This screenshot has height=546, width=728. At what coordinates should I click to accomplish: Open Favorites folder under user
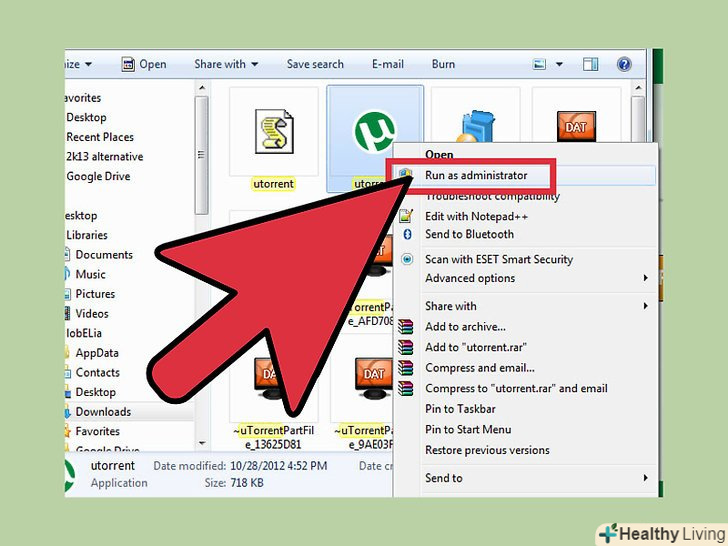point(98,431)
